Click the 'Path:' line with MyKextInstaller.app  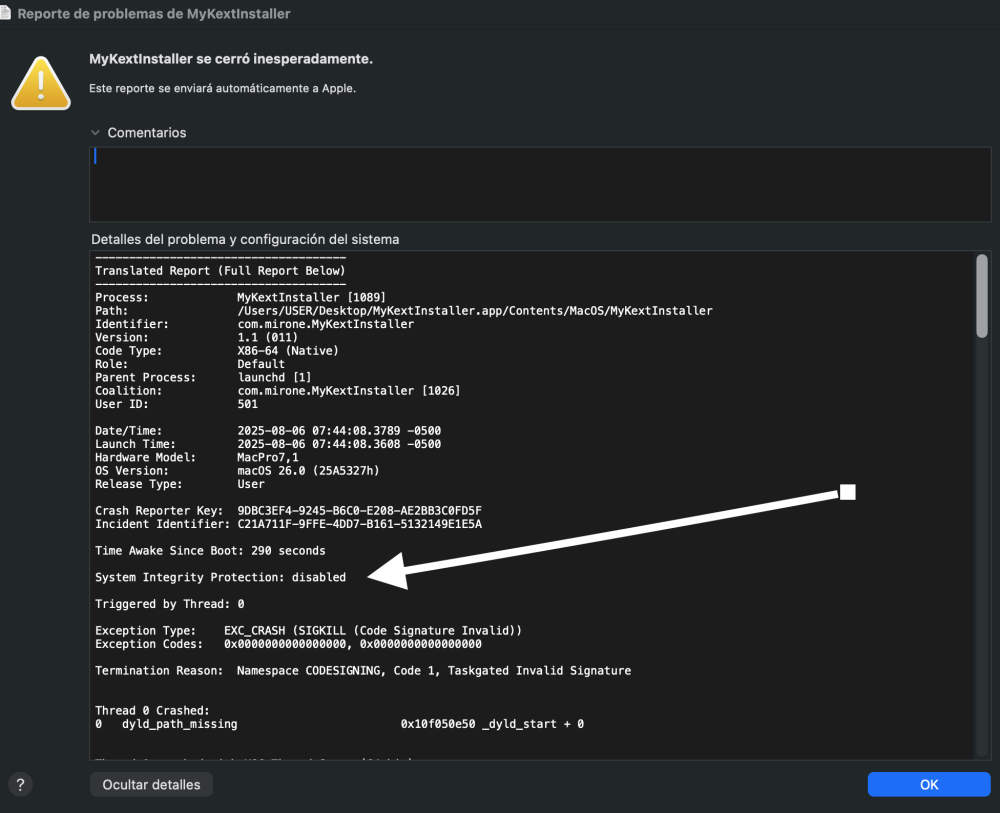pyautogui.click(x=404, y=311)
